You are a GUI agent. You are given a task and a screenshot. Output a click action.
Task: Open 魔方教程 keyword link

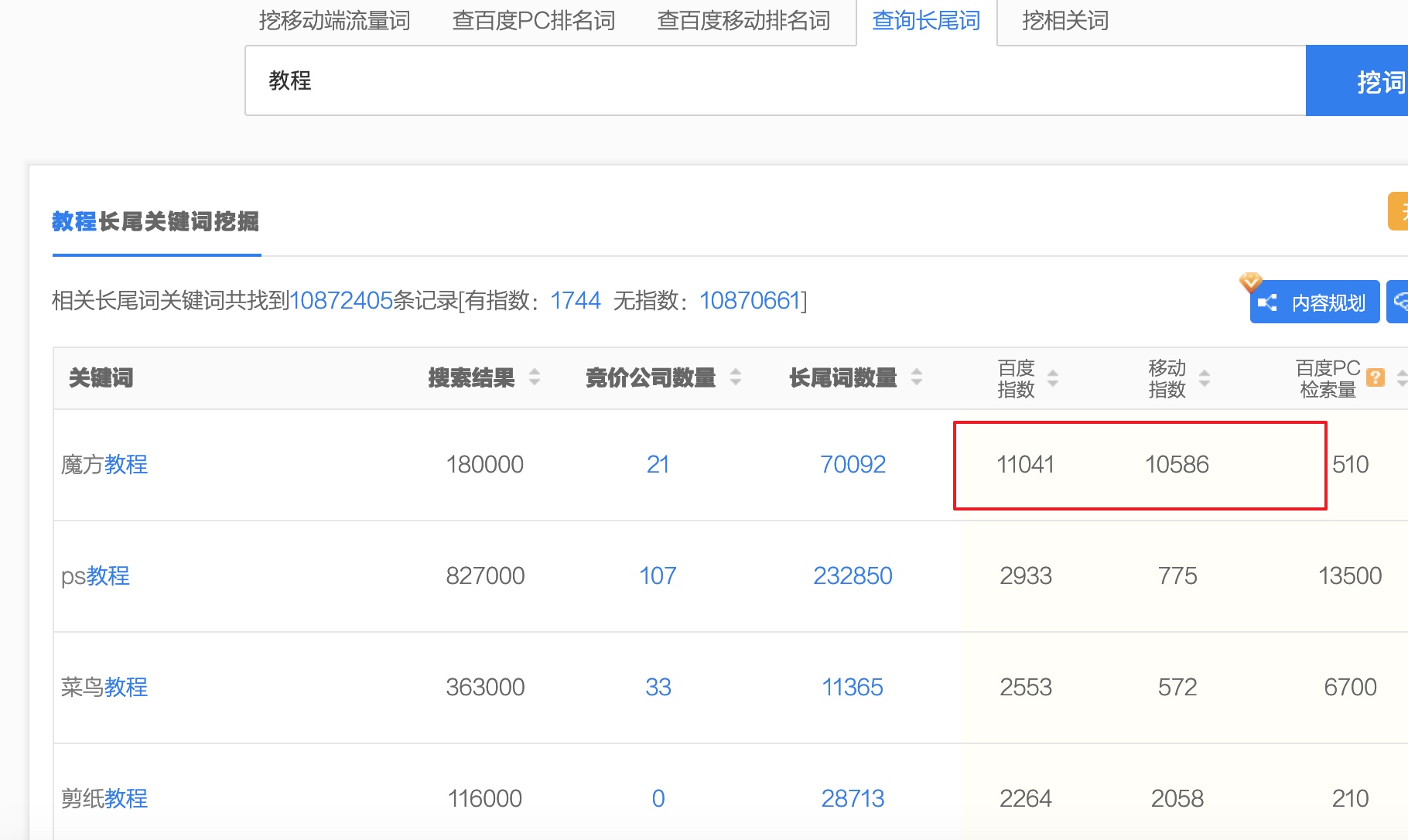[104, 465]
